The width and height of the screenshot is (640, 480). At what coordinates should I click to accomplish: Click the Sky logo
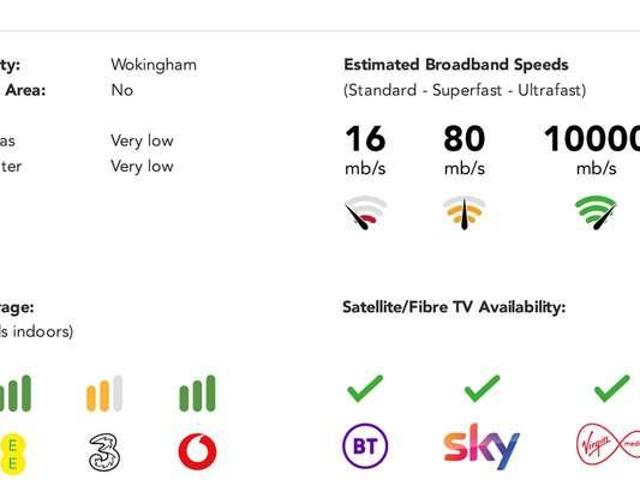(481, 447)
